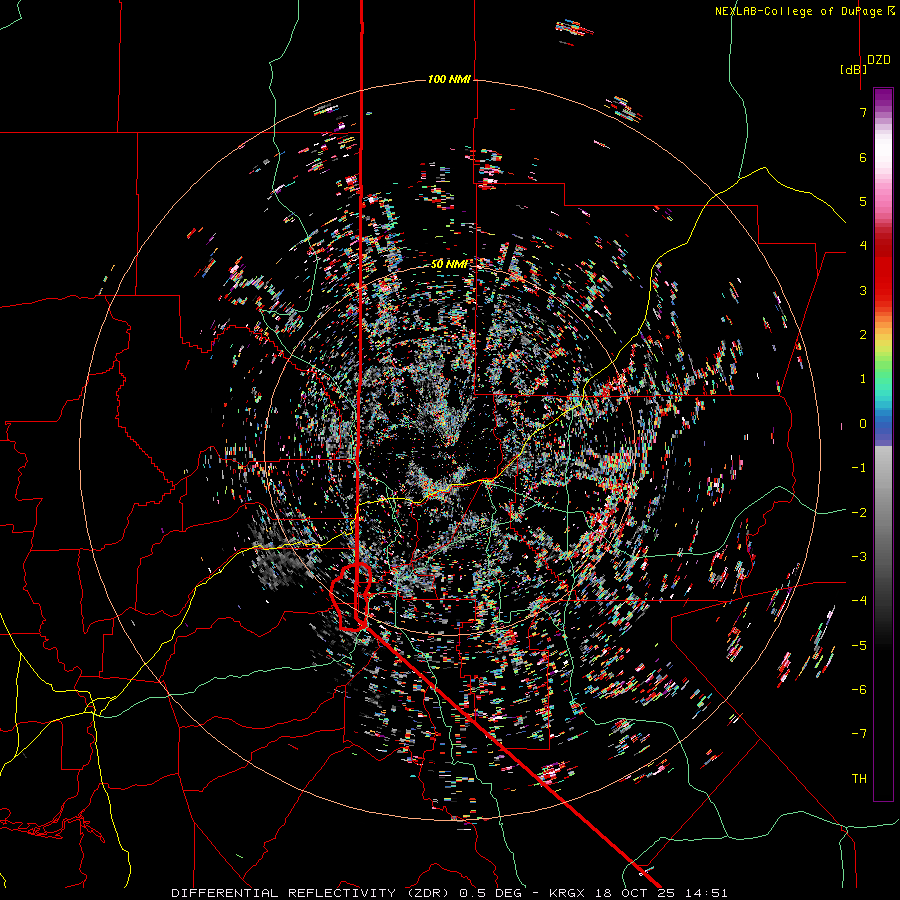Image resolution: width=900 pixels, height=900 pixels.
Task: Click the "7" value on the scale
Action: click(x=863, y=112)
